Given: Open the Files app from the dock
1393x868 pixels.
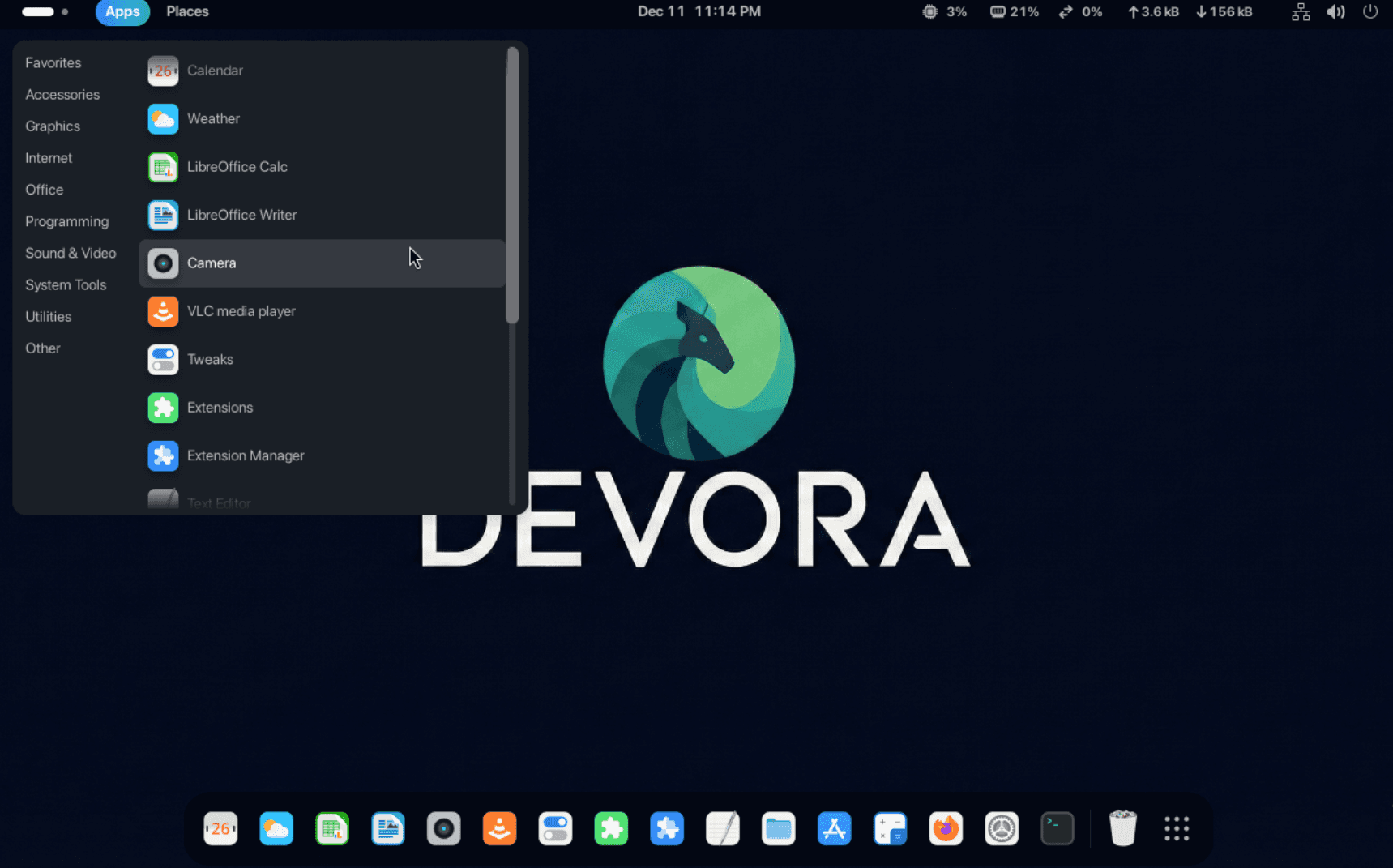Looking at the screenshot, I should pyautogui.click(x=778, y=828).
